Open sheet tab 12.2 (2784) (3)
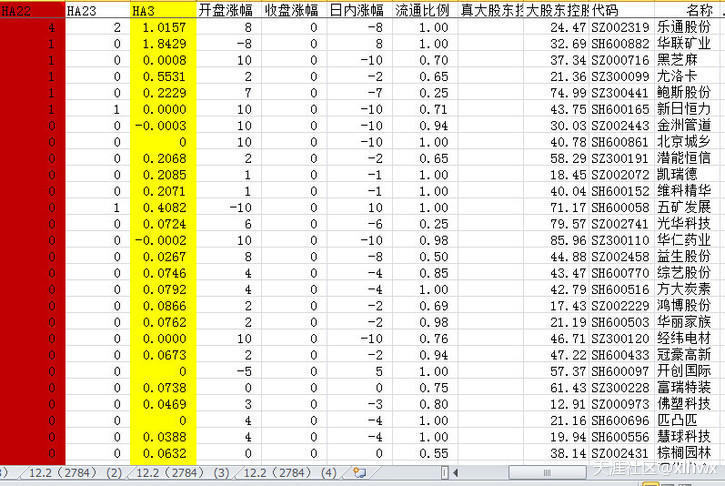 pos(180,471)
